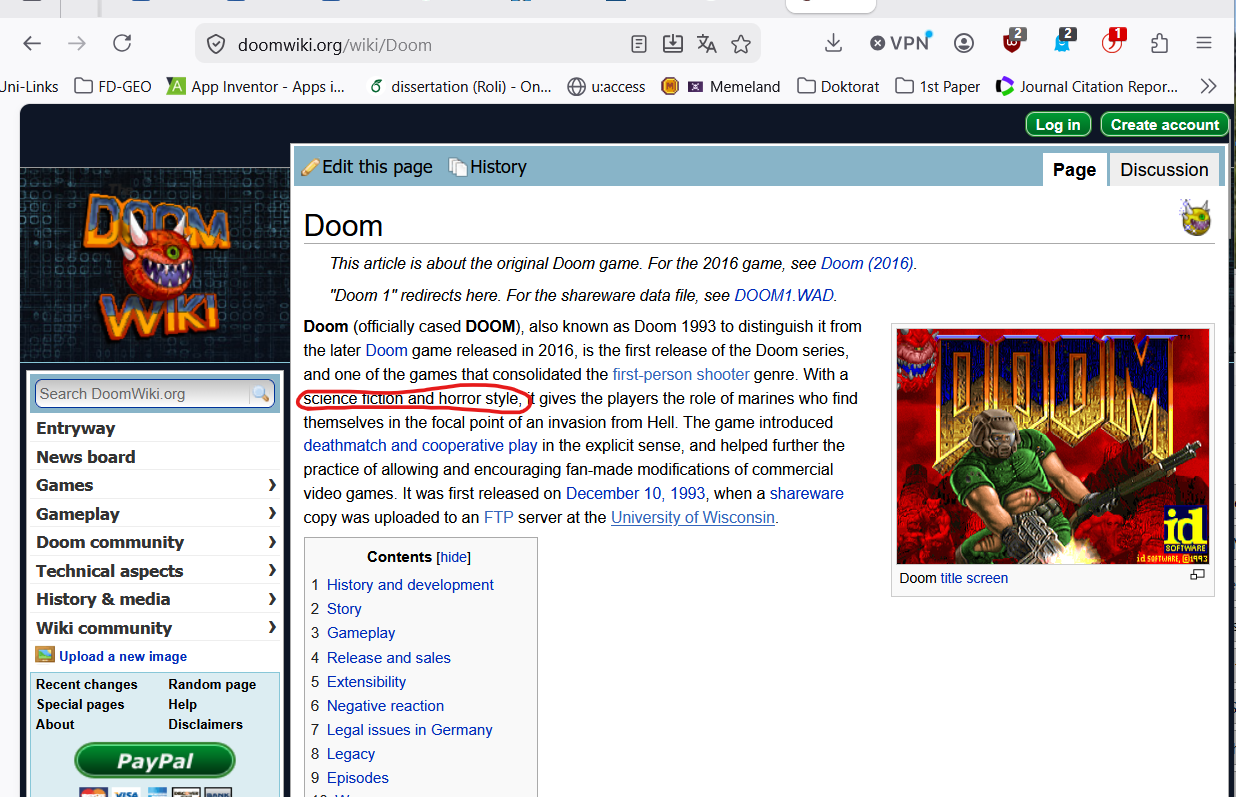Open the downloads arrow icon
This screenshot has width=1236, height=797.
[x=833, y=43]
